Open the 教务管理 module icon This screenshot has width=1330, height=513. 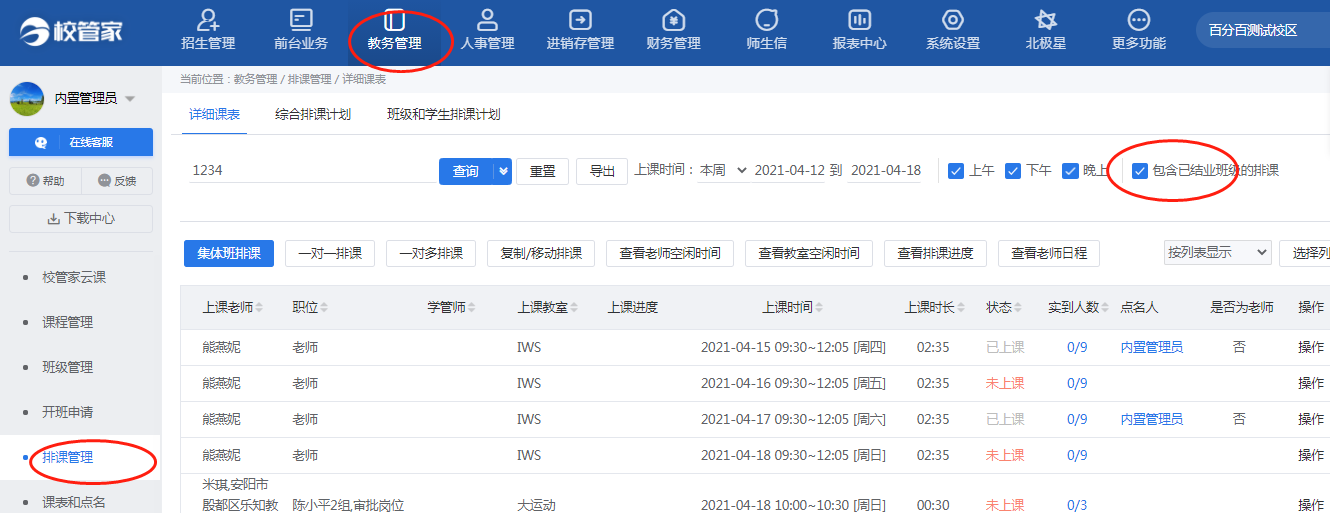394,19
